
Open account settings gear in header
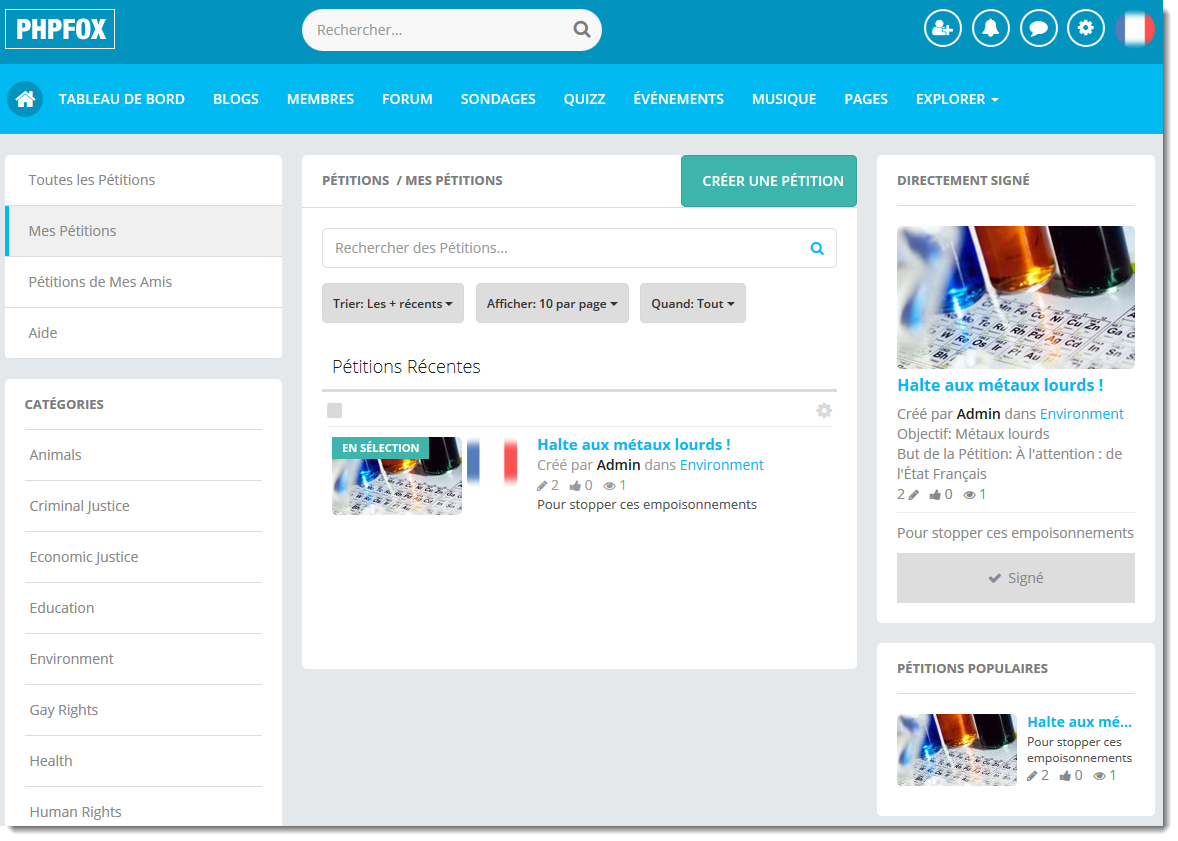pyautogui.click(x=1086, y=29)
